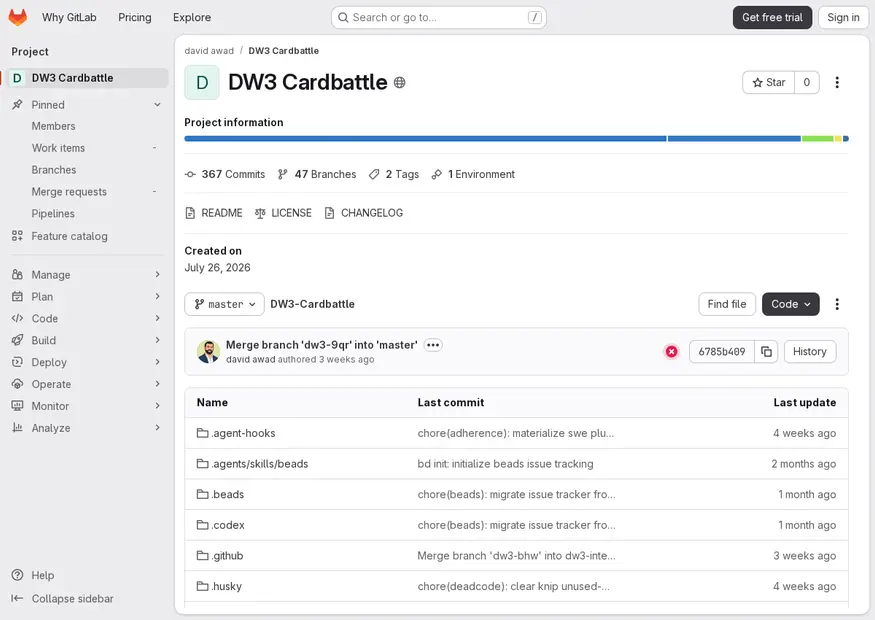Open Pipelines in the sidebar

tap(53, 213)
